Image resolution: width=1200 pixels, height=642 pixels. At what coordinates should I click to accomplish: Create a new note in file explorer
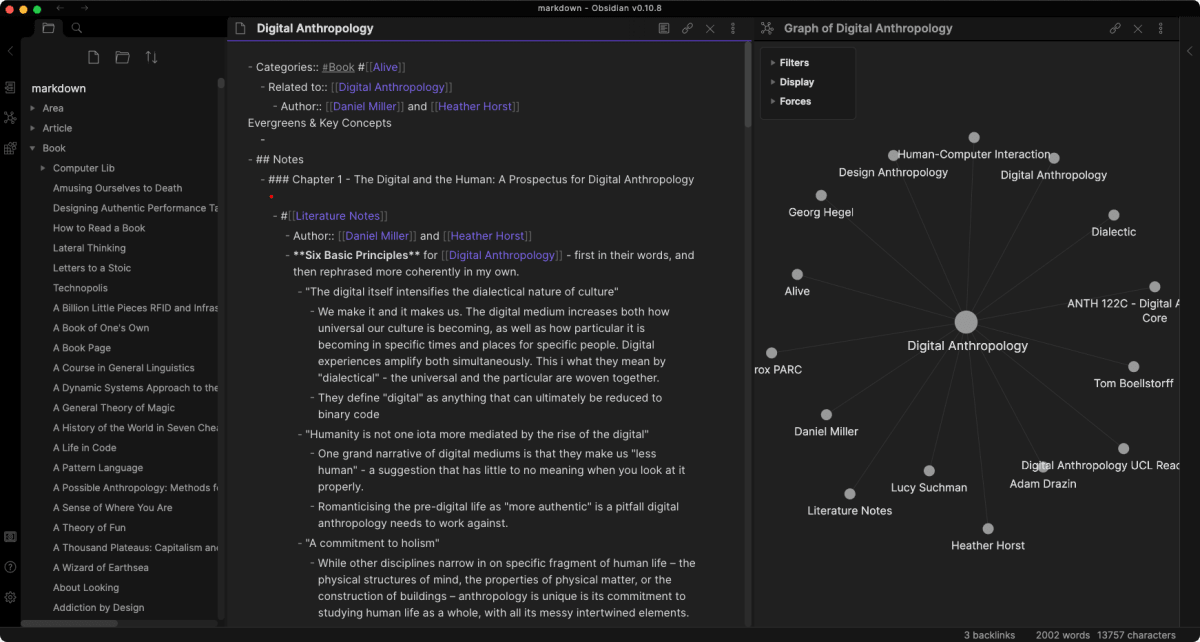point(93,57)
